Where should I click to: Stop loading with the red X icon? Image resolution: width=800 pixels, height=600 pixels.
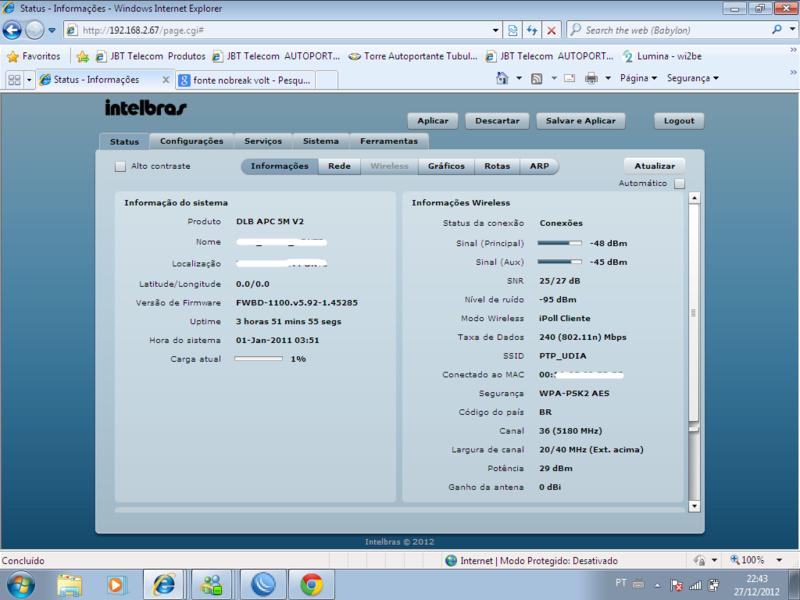click(x=552, y=30)
